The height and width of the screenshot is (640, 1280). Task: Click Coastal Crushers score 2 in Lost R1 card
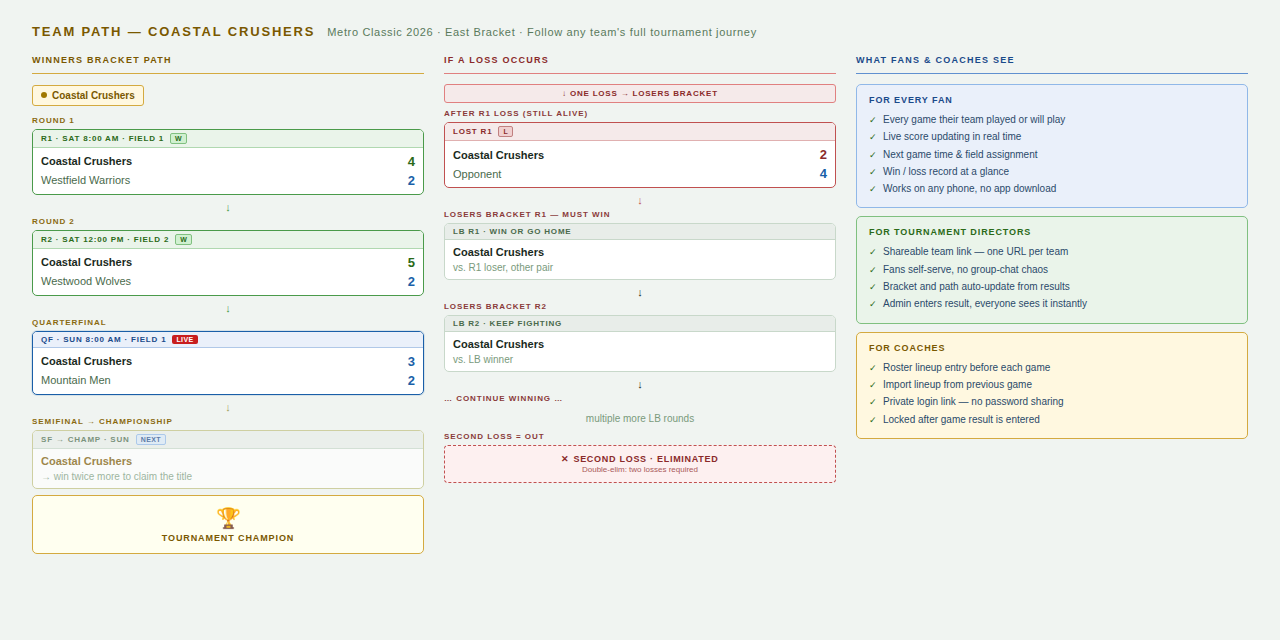pos(823,155)
